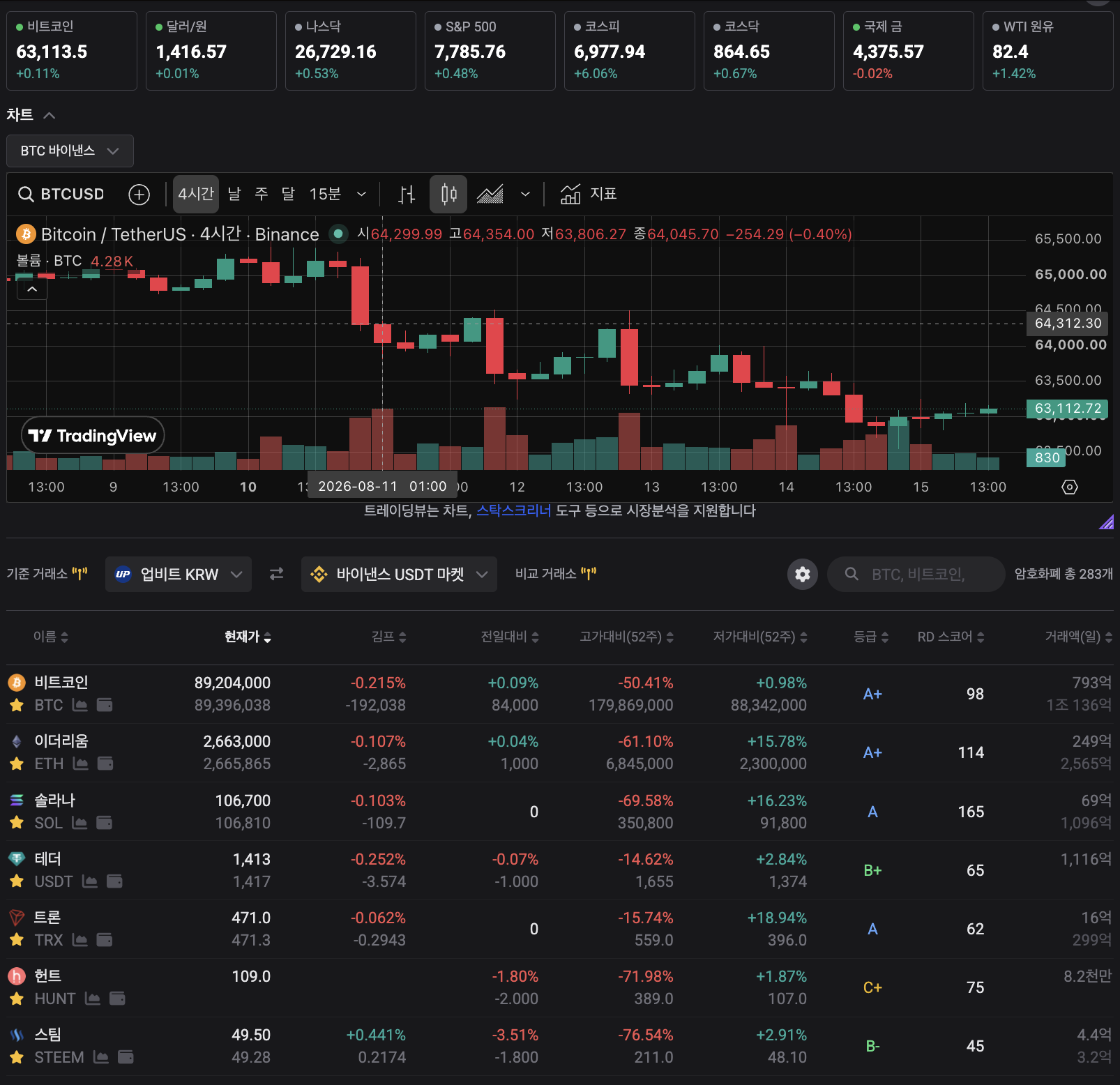Select the area chart style icon
Image resolution: width=1120 pixels, height=1085 pixels.
(x=490, y=194)
